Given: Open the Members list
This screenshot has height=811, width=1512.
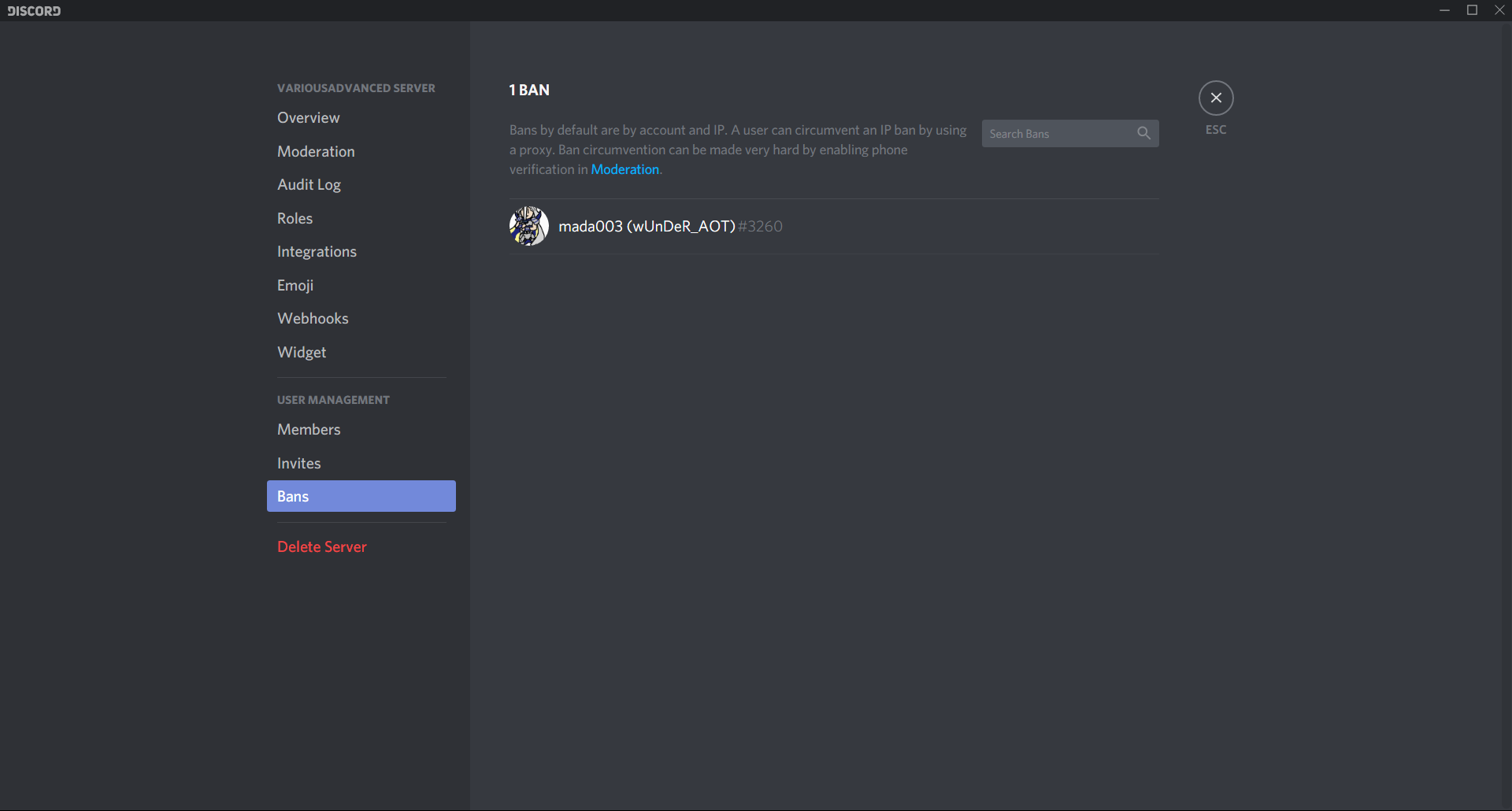Looking at the screenshot, I should (x=361, y=429).
